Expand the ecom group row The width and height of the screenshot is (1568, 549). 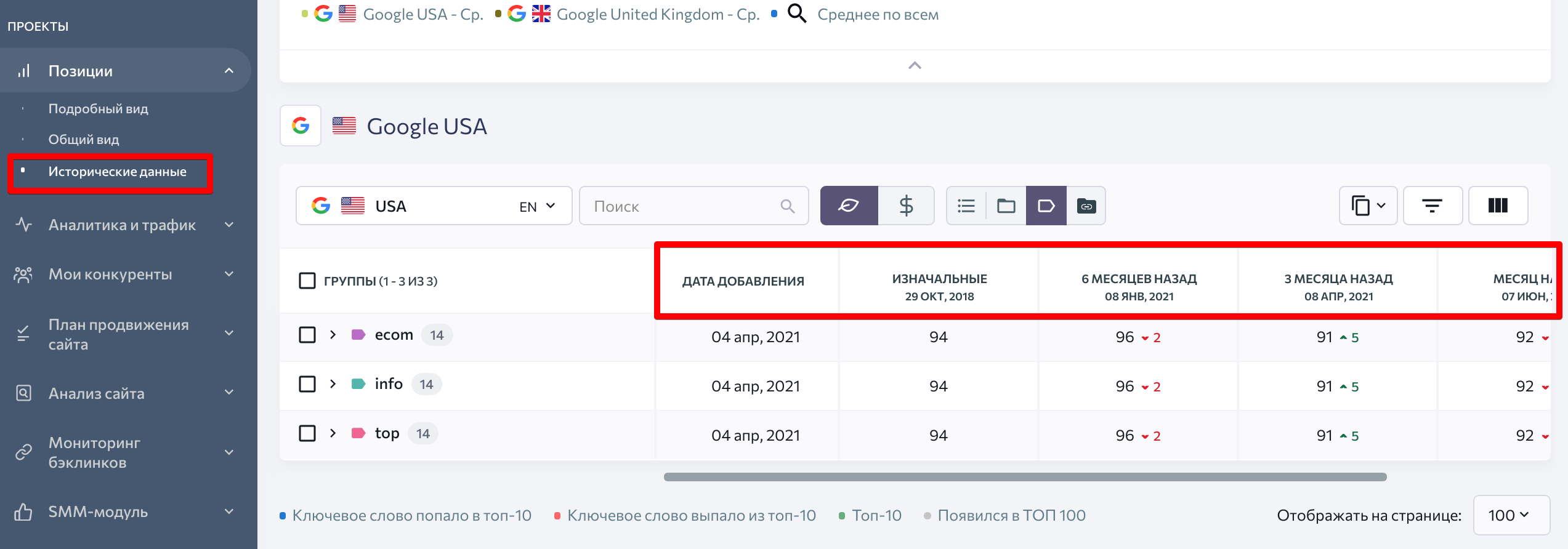[x=333, y=335]
